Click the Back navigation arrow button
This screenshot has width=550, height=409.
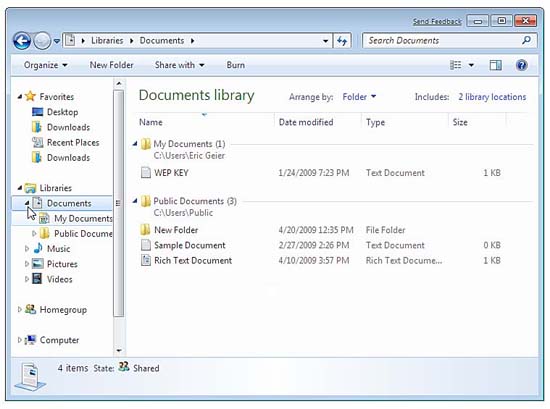(x=22, y=41)
